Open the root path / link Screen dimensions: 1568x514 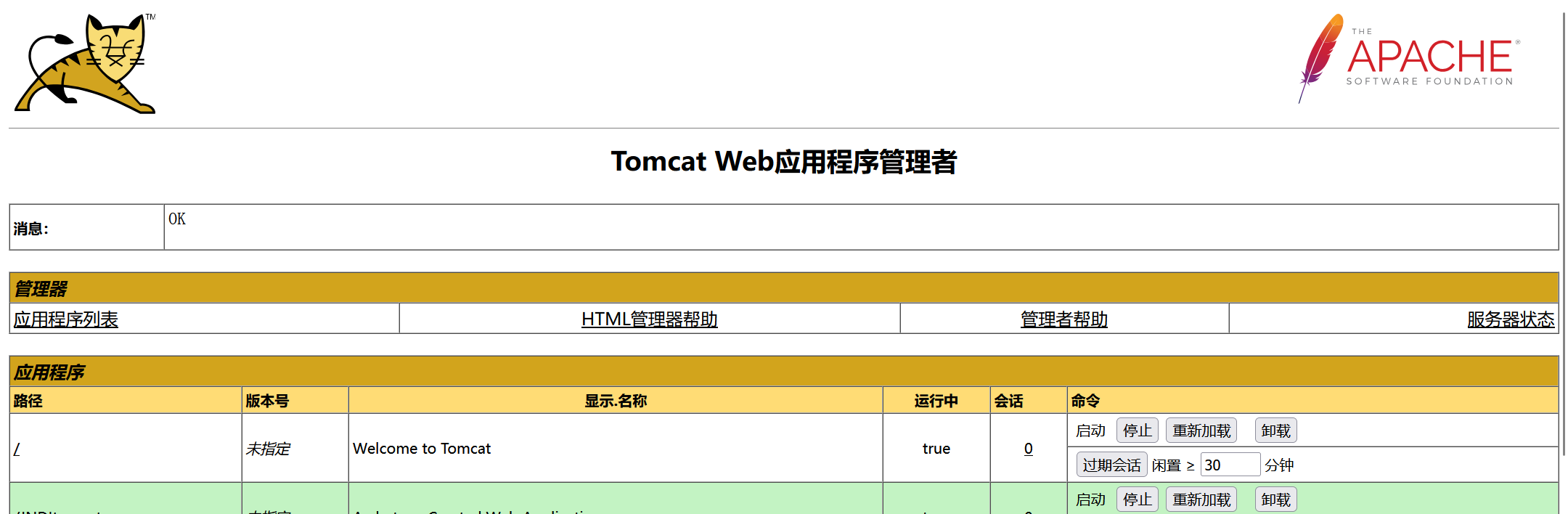17,449
